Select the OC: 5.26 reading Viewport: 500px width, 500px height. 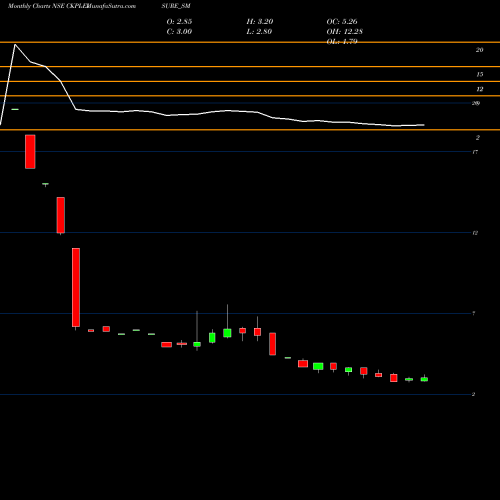tap(342, 22)
